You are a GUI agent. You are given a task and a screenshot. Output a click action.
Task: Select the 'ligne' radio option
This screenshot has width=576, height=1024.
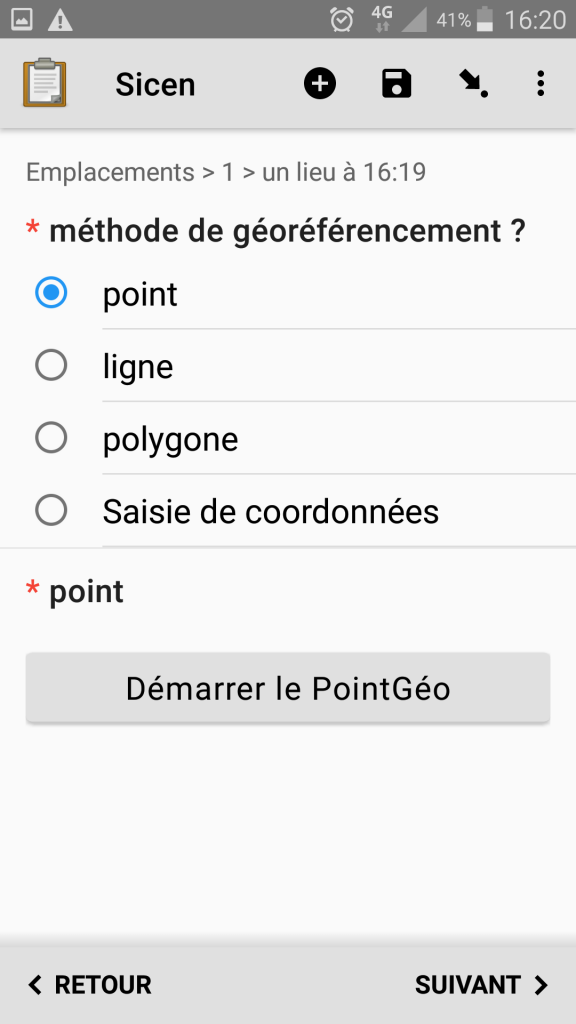[x=288, y=366]
